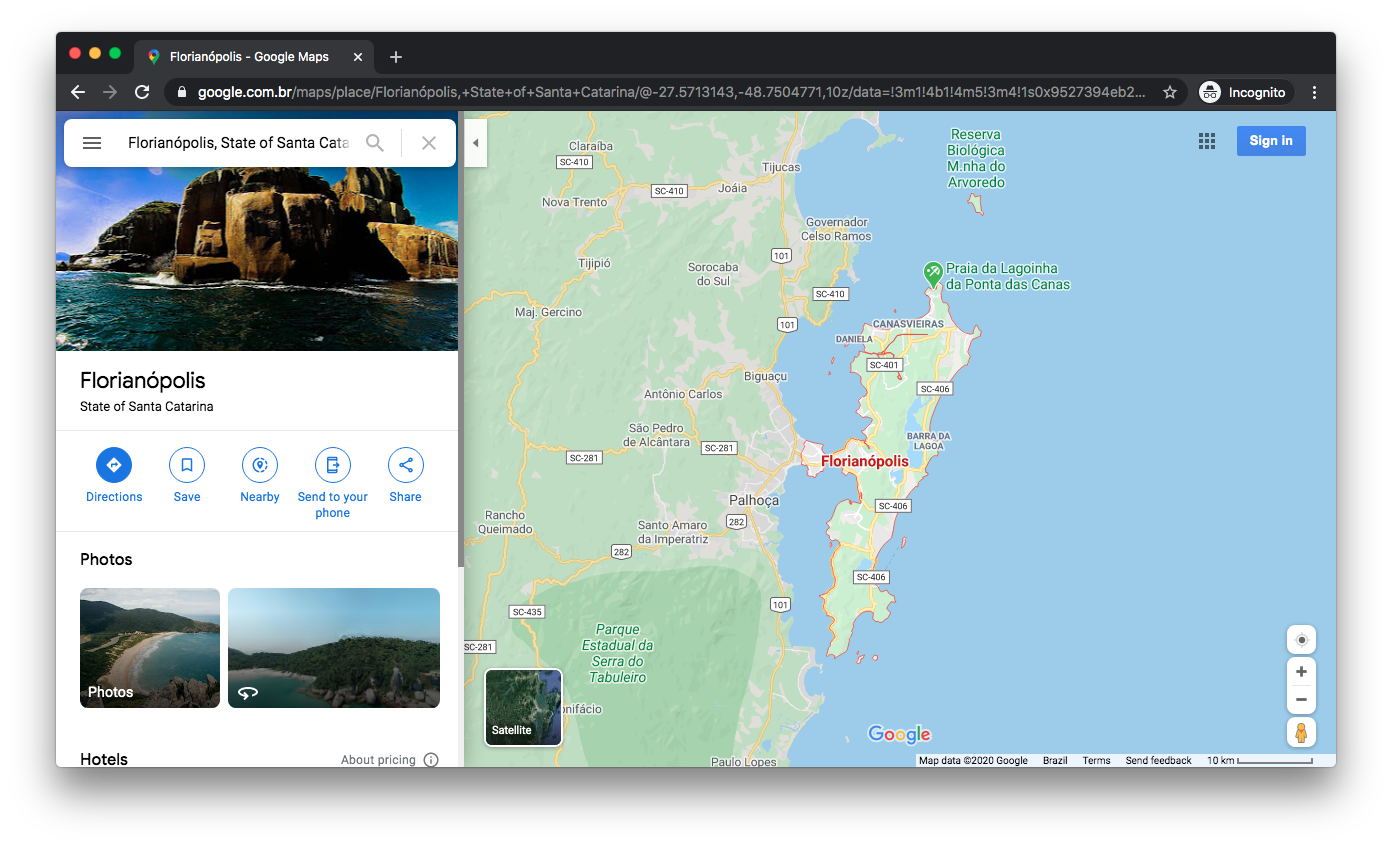Click the Canasvieiras label
Viewport: 1392px width, 847px height.
[908, 324]
